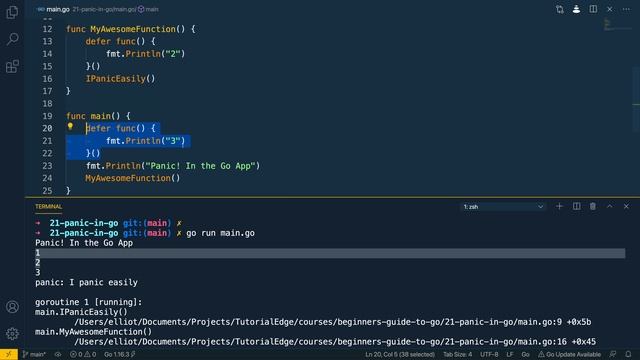Kill the terminal with trash icon
The height and width of the screenshot is (360, 640).
(593, 207)
